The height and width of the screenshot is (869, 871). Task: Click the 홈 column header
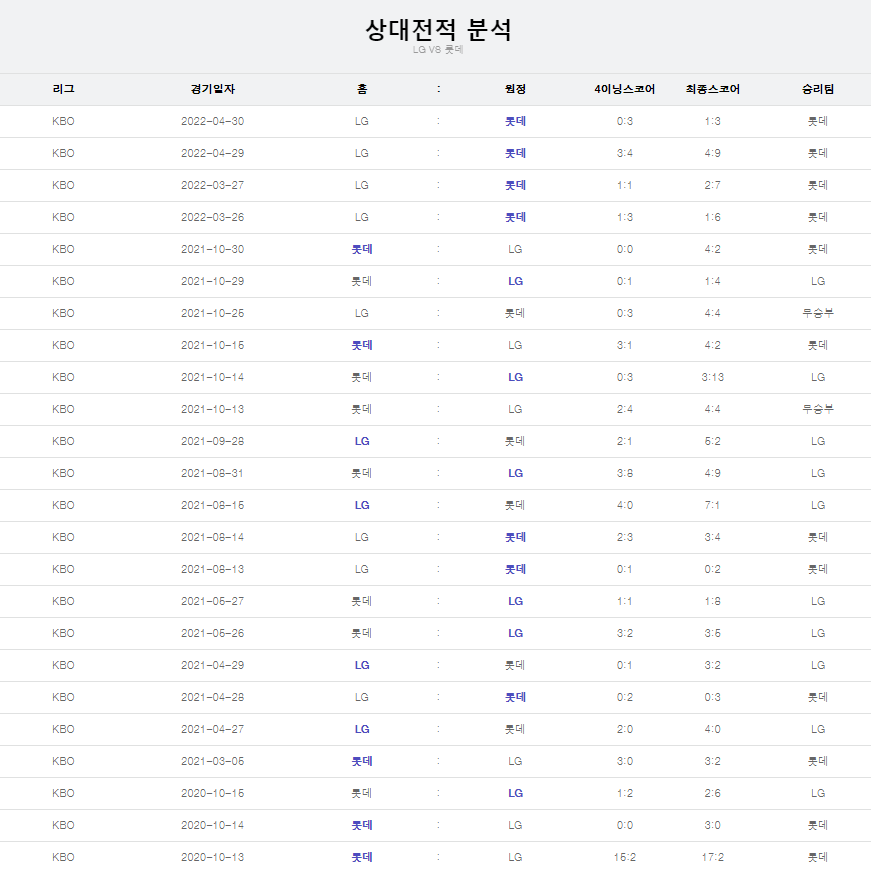click(x=362, y=89)
